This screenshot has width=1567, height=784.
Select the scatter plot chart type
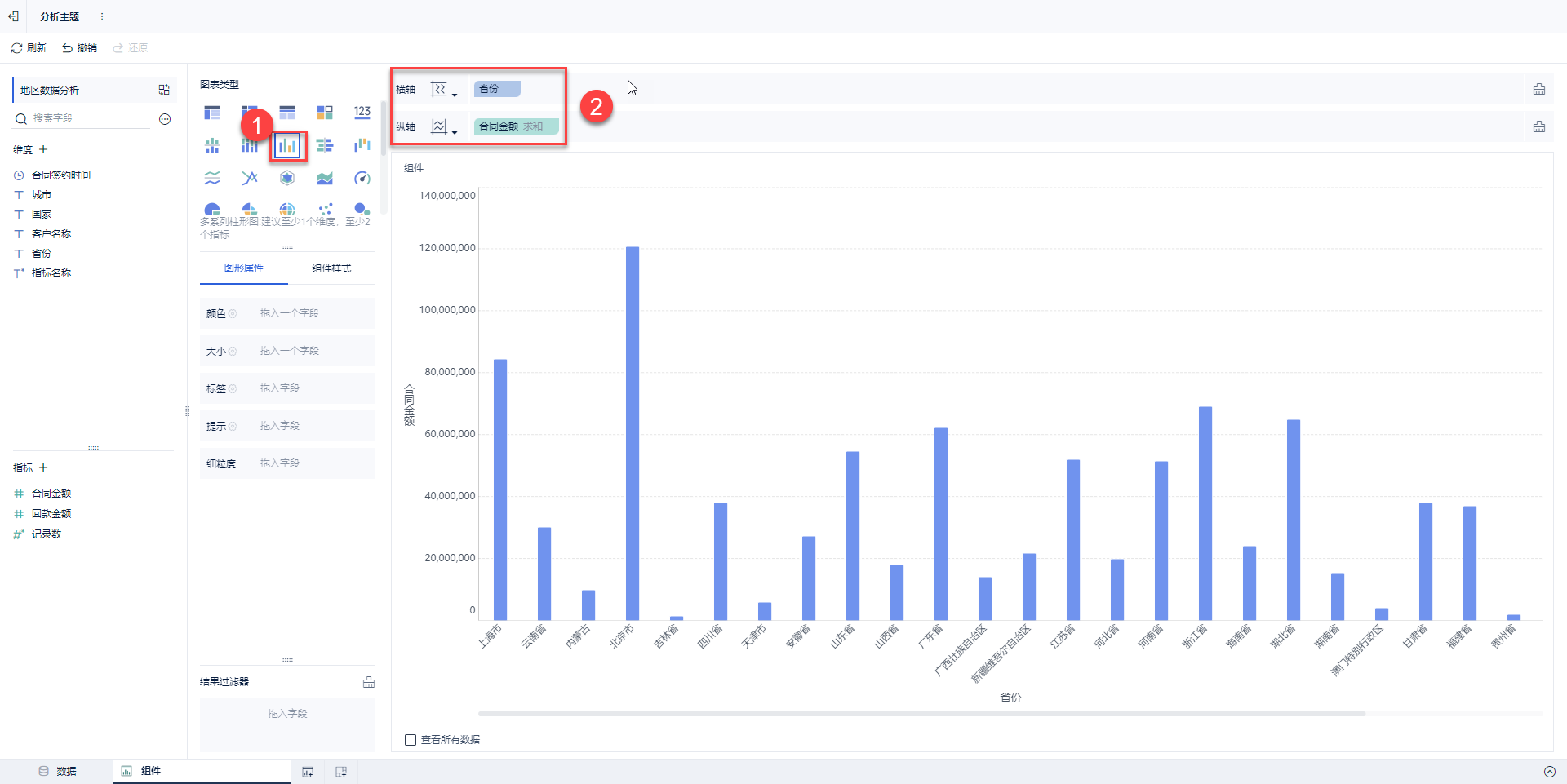click(325, 209)
